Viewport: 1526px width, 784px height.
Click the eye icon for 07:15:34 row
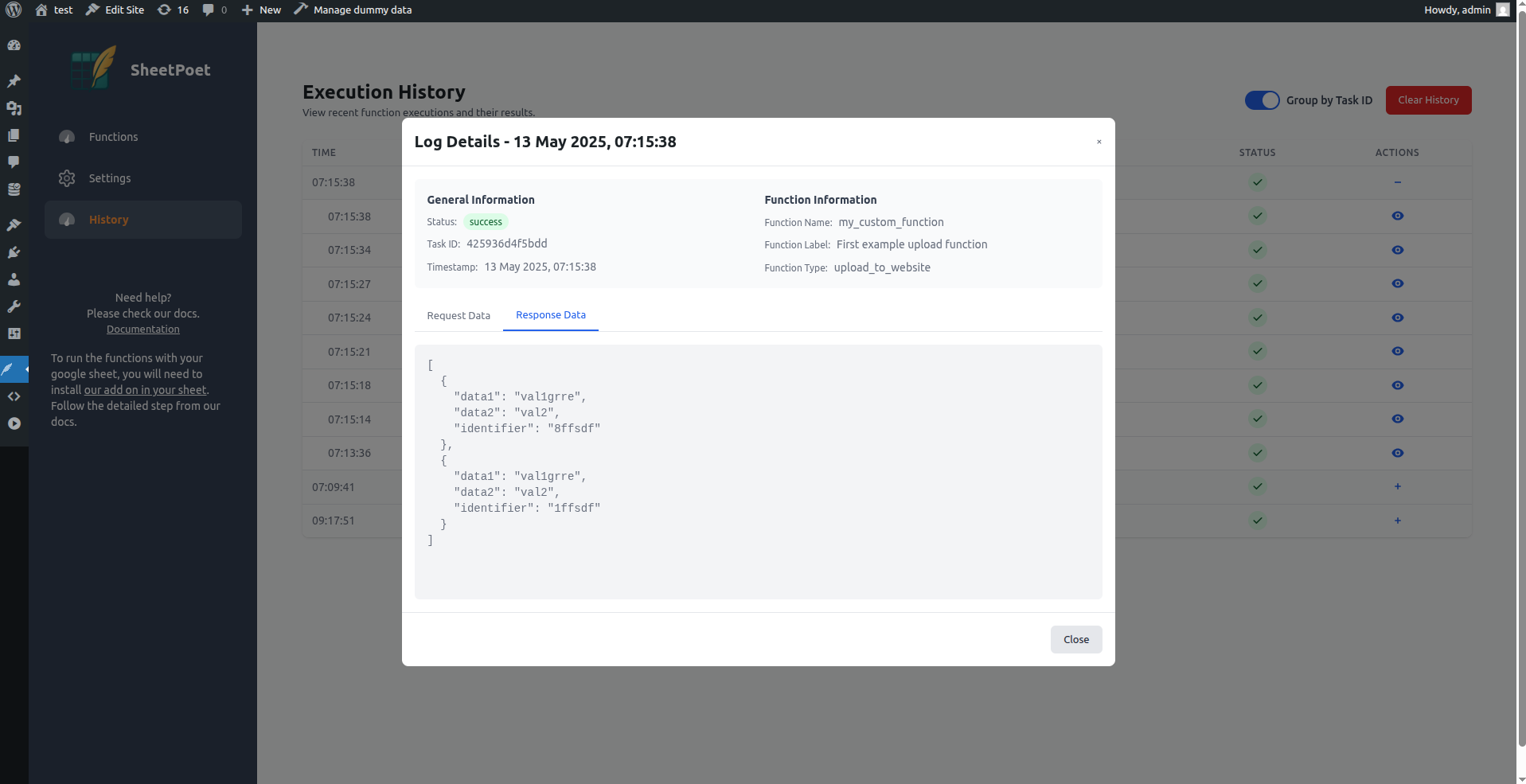tap(1397, 250)
